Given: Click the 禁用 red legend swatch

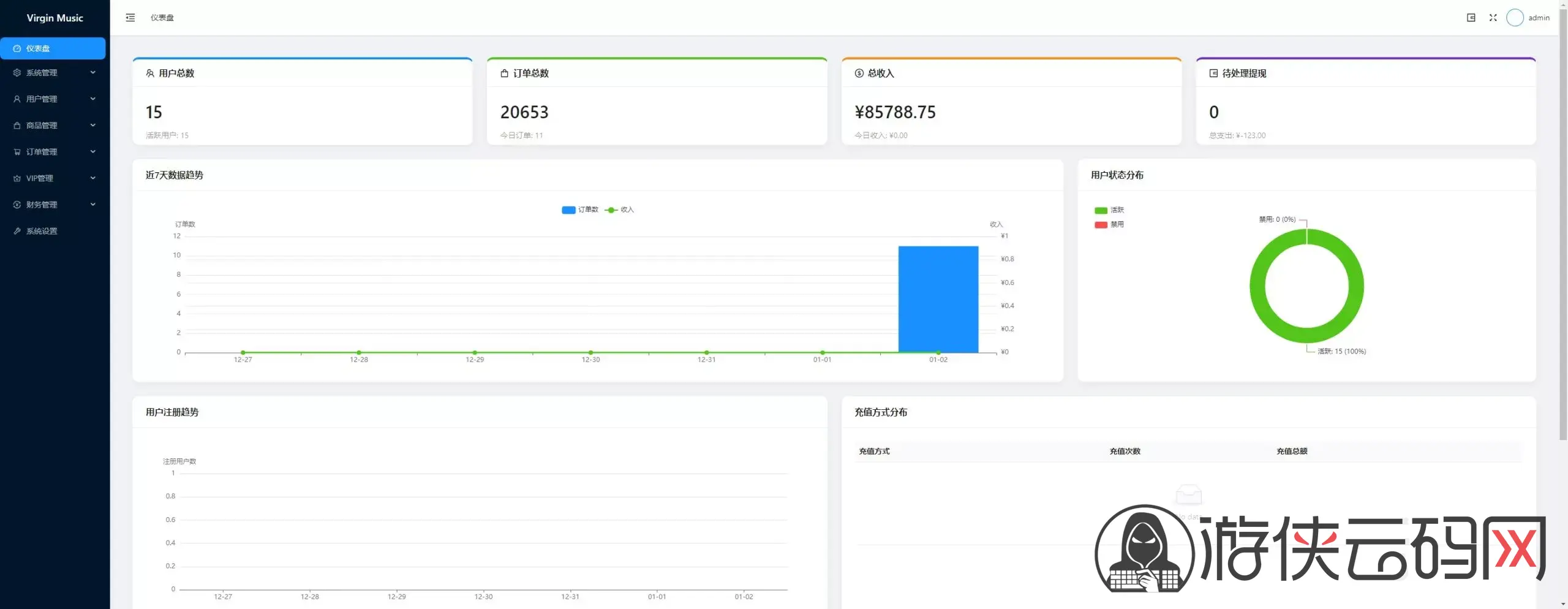Looking at the screenshot, I should coord(1101,225).
